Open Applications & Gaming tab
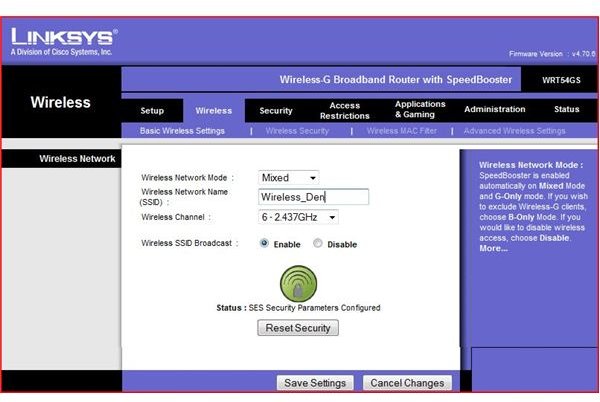Screen dimensions: 600x402 (x=420, y=109)
